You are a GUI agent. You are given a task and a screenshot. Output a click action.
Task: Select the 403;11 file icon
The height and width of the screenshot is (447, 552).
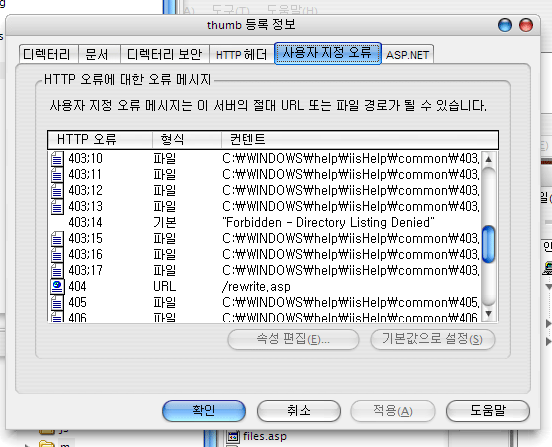tap(57, 175)
